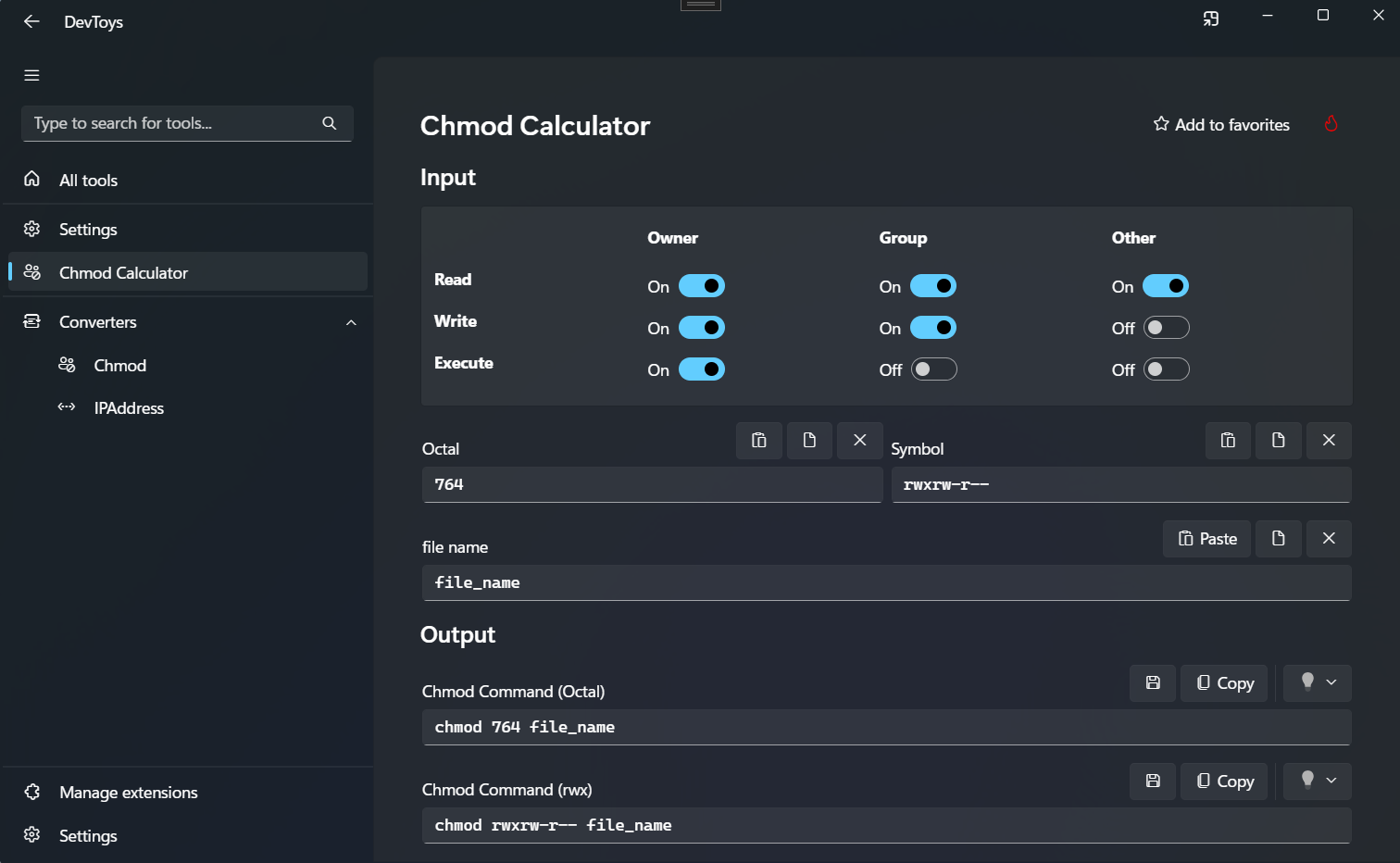Select Chmod under Converters
Screen dimensions: 1400x863
tap(188, 365)
